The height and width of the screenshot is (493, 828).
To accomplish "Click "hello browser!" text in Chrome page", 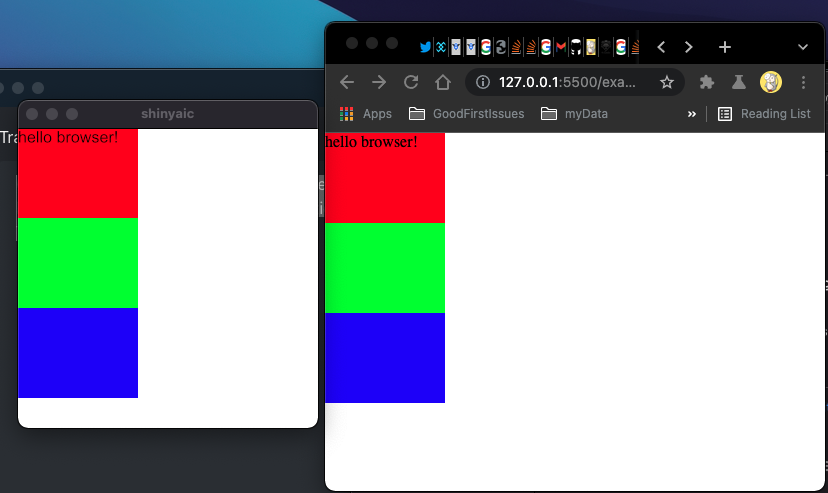I will (371, 142).
